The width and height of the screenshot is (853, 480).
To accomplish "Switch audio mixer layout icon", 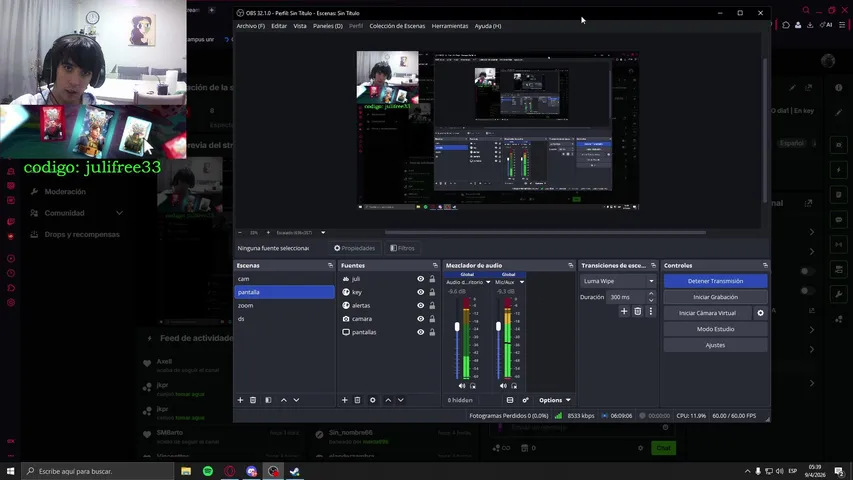I will point(510,400).
